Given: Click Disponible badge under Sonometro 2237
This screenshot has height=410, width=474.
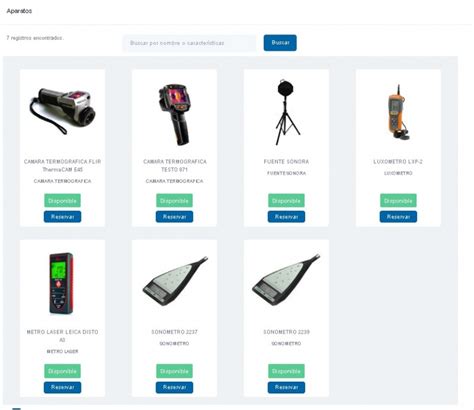Looking at the screenshot, I should point(174,371).
